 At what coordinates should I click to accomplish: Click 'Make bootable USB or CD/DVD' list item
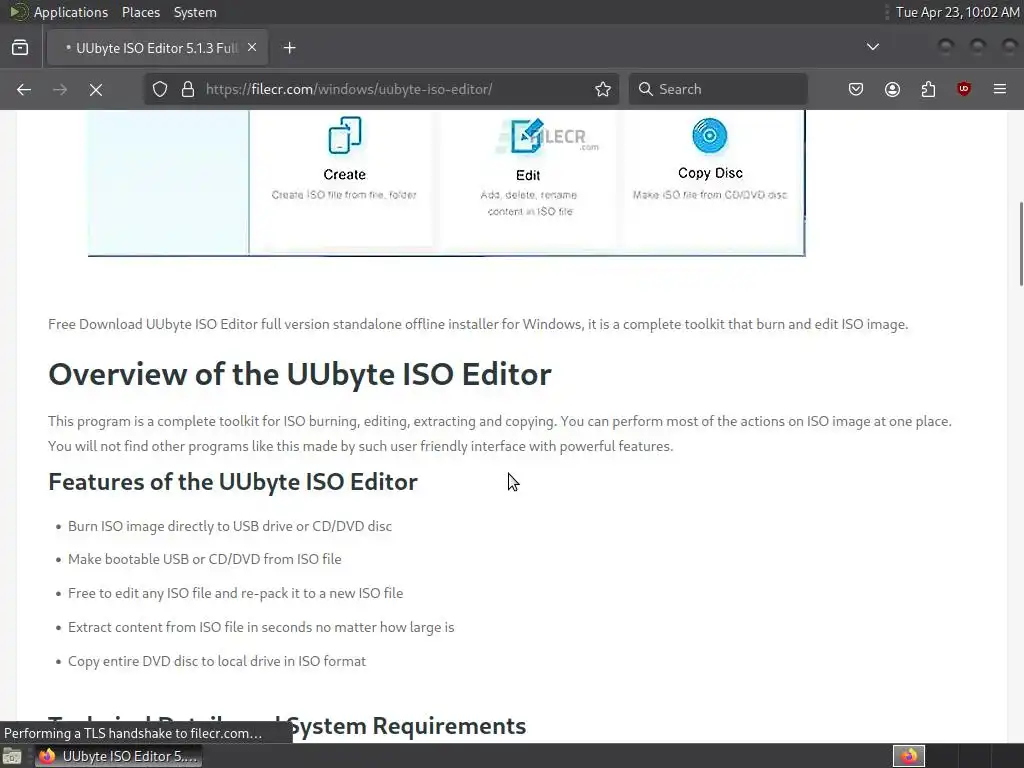[204, 559]
